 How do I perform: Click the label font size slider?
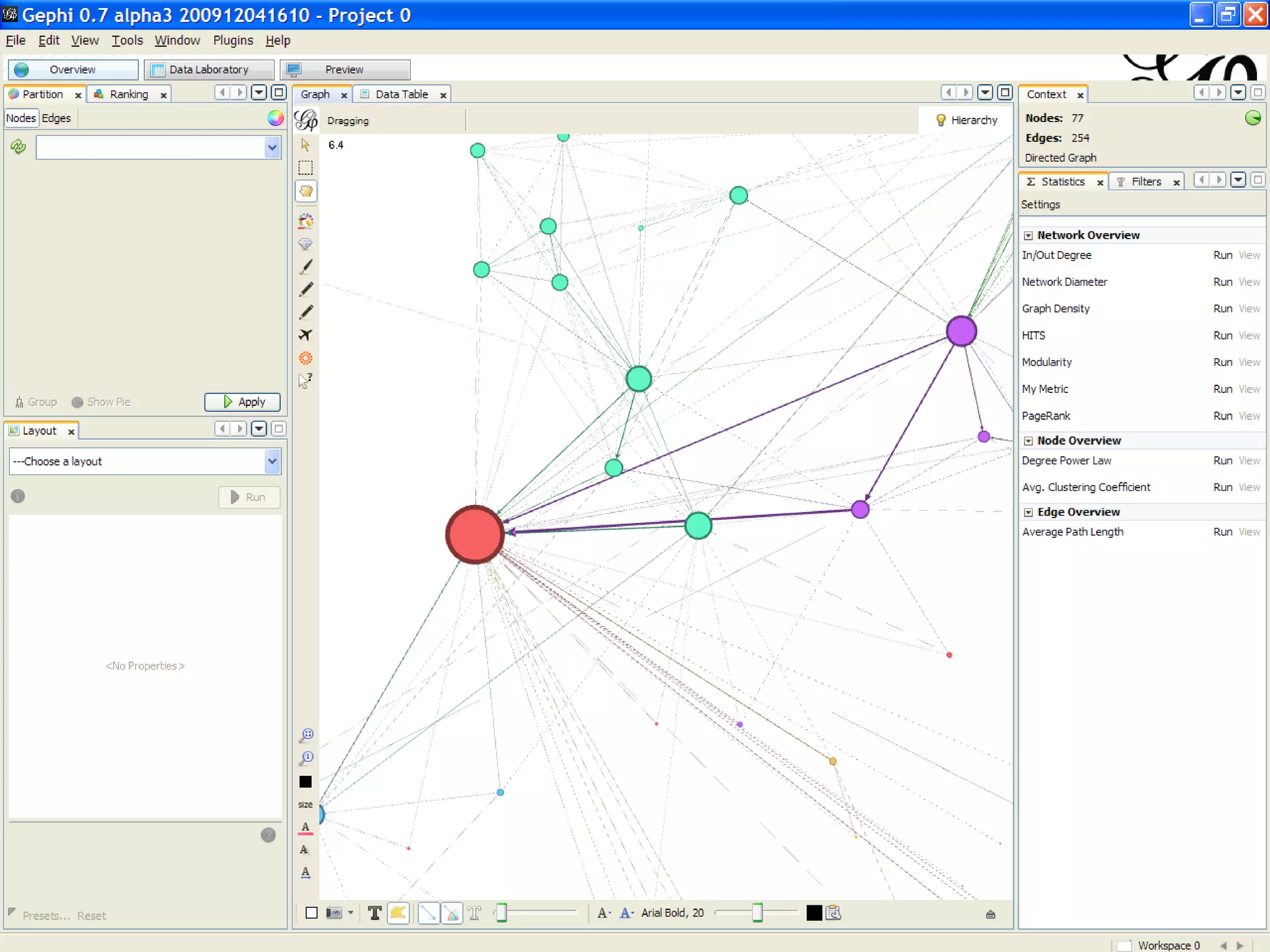pos(757,912)
